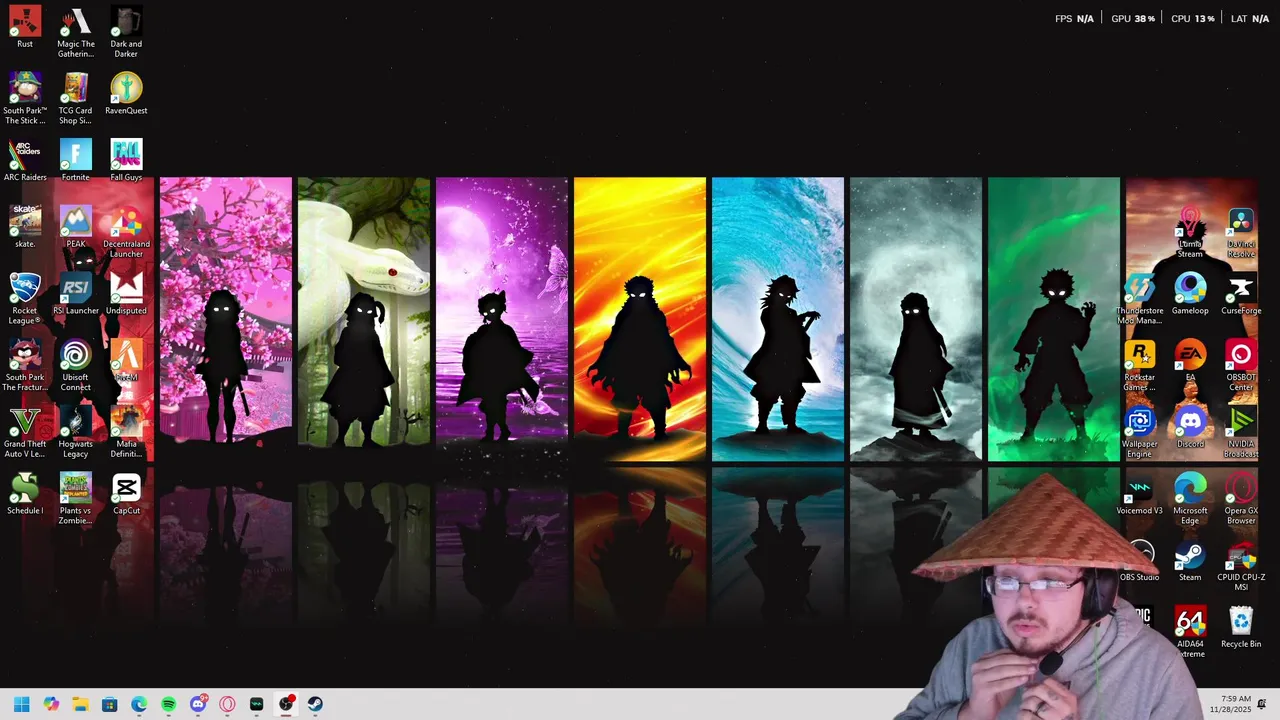Switch to Edge in the taskbar
The width and height of the screenshot is (1280, 720).
coord(139,704)
